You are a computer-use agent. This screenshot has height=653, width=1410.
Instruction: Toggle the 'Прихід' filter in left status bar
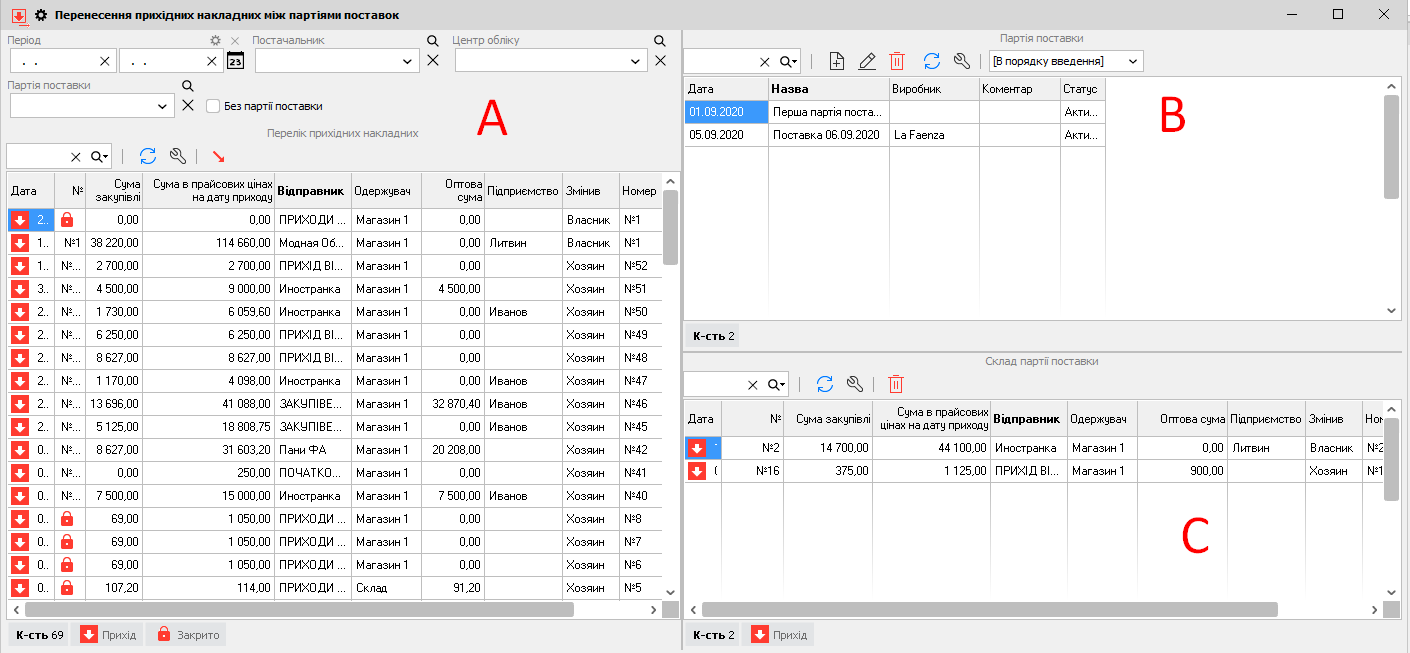pyautogui.click(x=109, y=635)
